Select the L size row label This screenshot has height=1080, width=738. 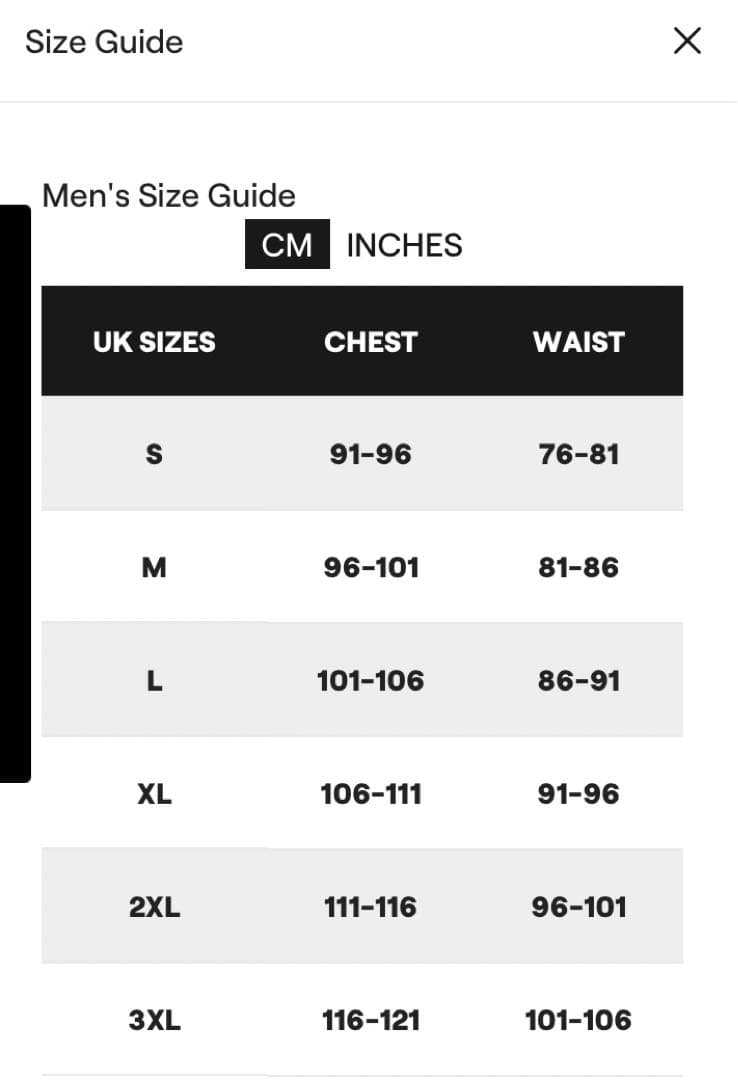(x=154, y=681)
